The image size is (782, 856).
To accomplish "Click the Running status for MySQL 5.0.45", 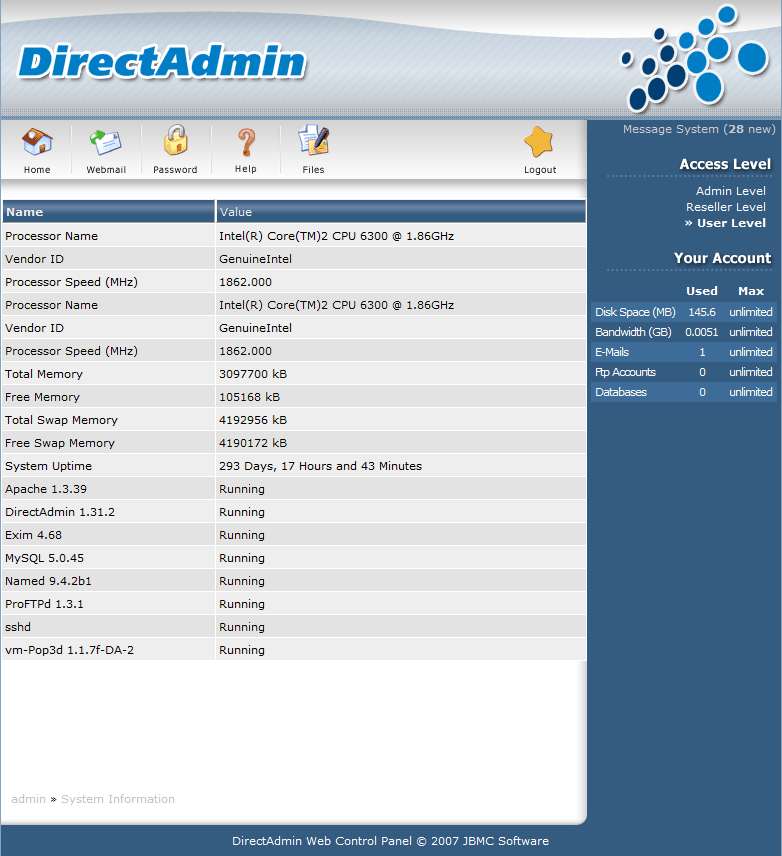I will pos(242,558).
